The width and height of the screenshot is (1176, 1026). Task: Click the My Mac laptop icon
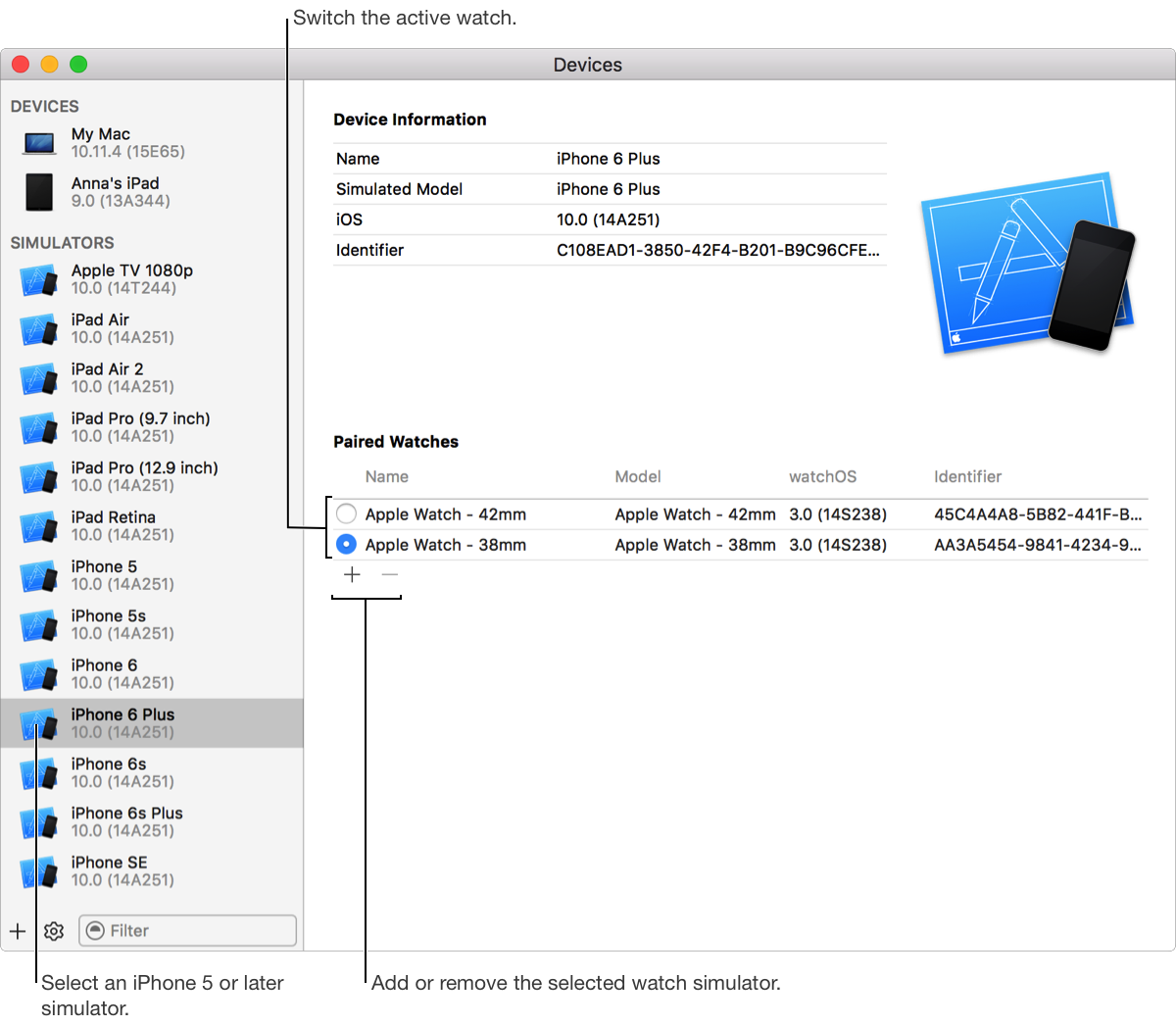(x=39, y=143)
